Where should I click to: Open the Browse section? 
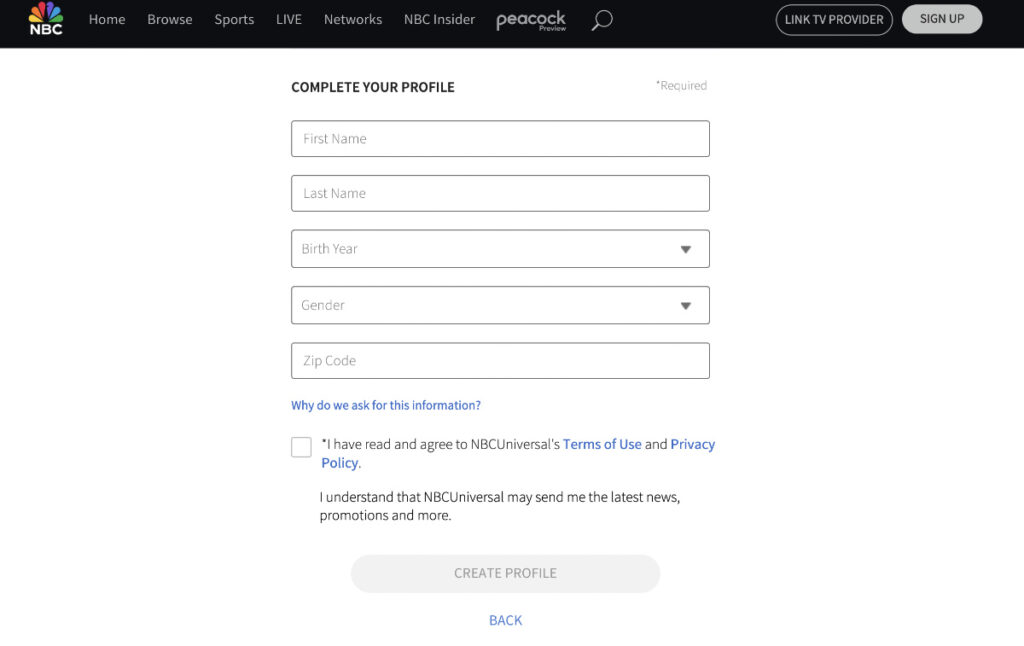coord(169,19)
